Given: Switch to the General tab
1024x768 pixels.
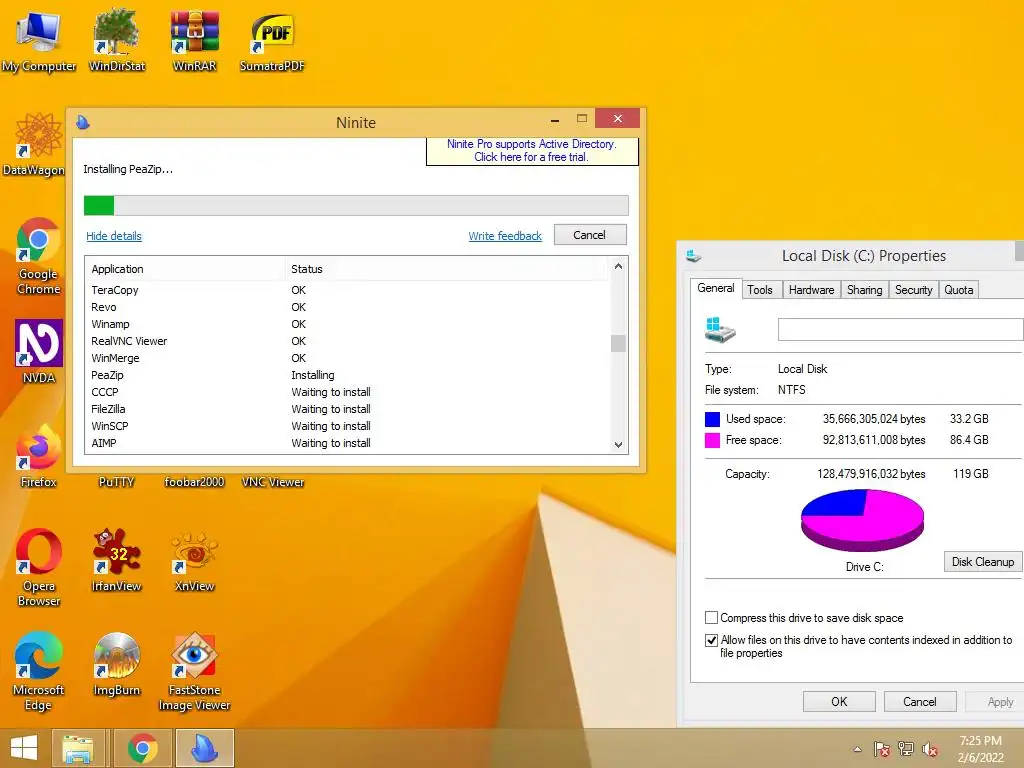Looking at the screenshot, I should (x=716, y=288).
